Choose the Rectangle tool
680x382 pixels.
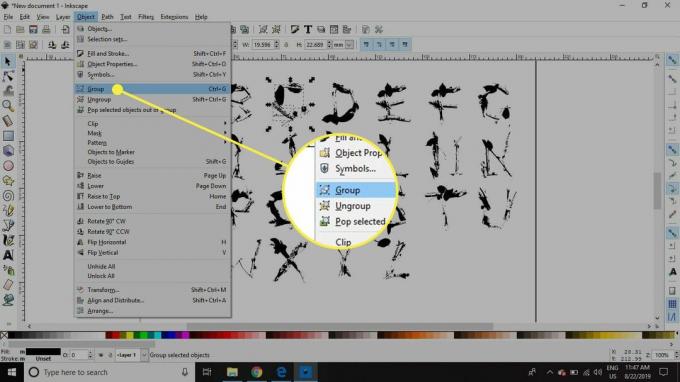(8, 136)
